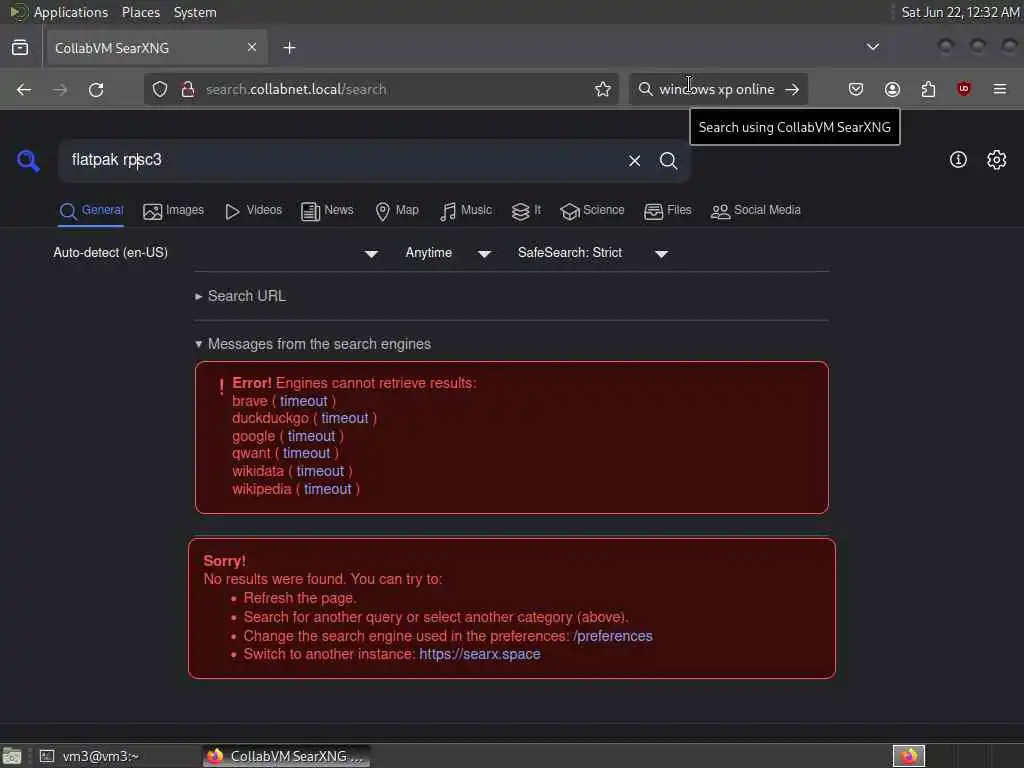Submit the search bar arrow button
The image size is (1024, 768).
[x=792, y=89]
